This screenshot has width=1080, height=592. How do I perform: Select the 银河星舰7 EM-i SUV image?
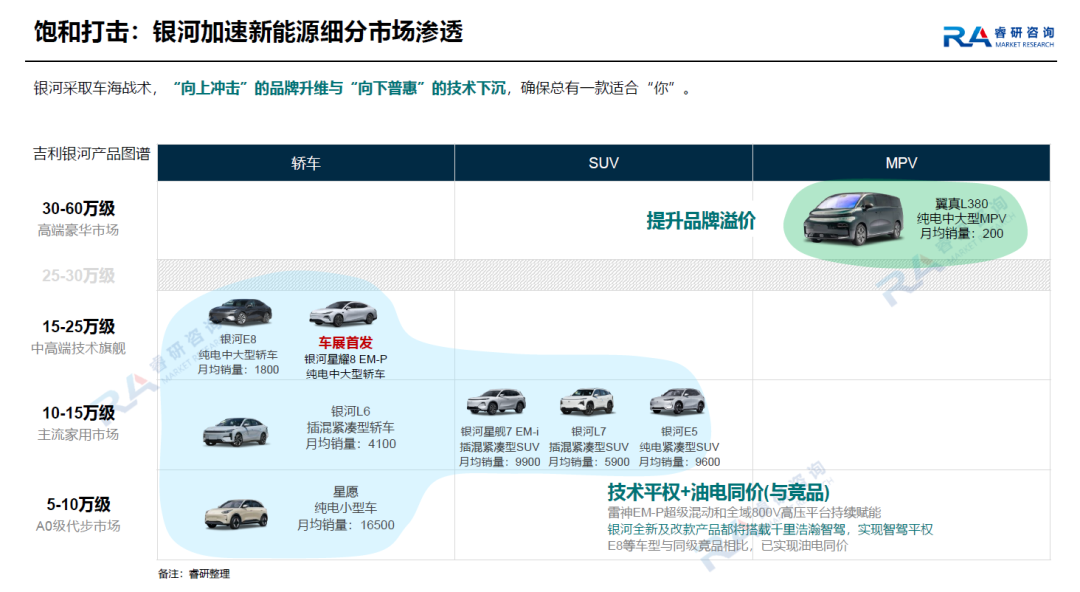click(x=496, y=402)
